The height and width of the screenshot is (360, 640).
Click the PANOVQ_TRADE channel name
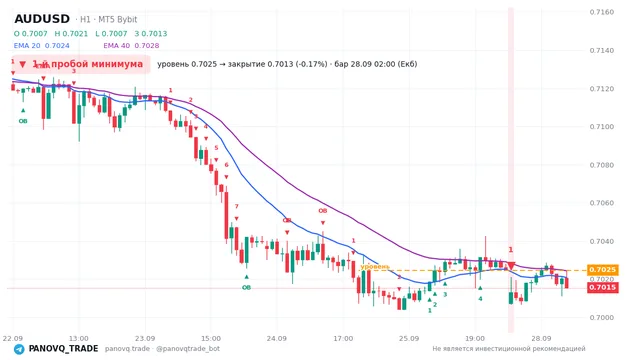tap(63, 349)
